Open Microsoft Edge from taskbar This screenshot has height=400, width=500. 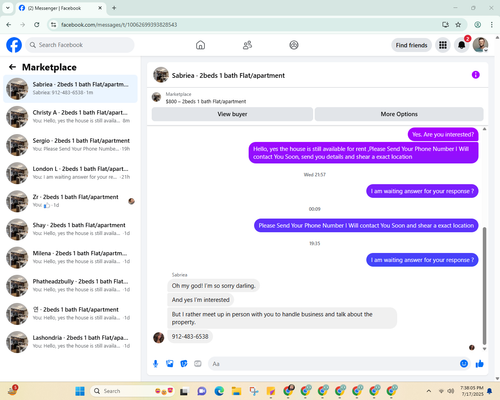tap(219, 391)
